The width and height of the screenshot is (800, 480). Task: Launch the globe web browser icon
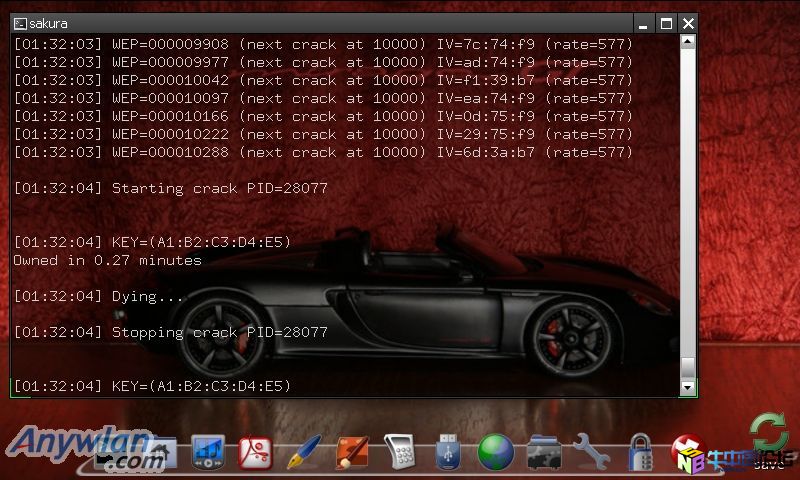496,453
